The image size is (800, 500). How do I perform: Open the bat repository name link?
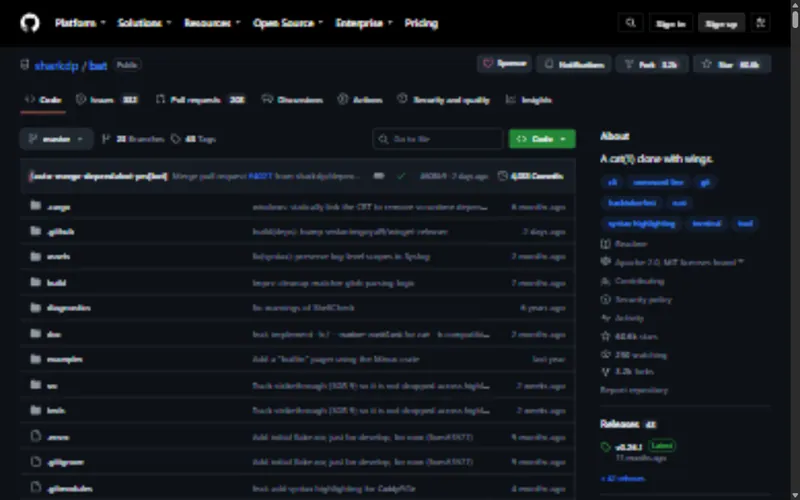[x=97, y=65]
